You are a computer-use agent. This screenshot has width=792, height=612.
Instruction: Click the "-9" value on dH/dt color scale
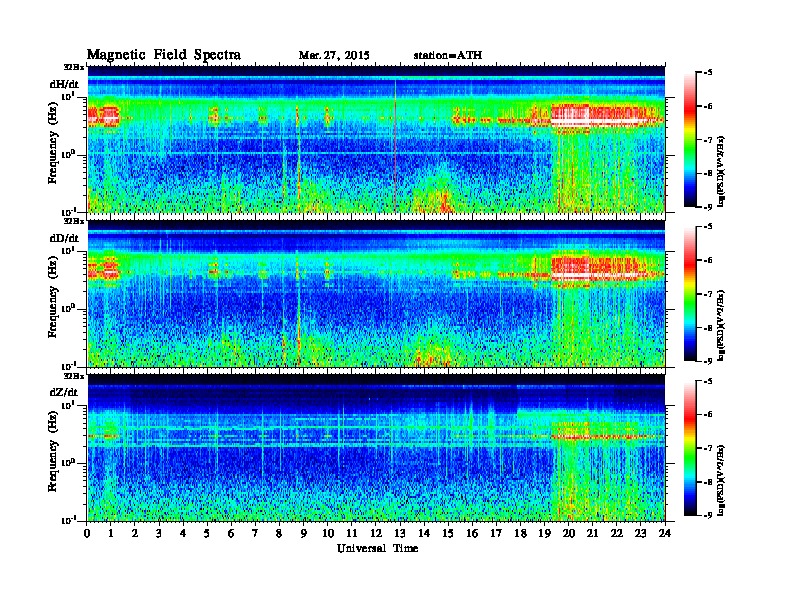click(x=708, y=207)
